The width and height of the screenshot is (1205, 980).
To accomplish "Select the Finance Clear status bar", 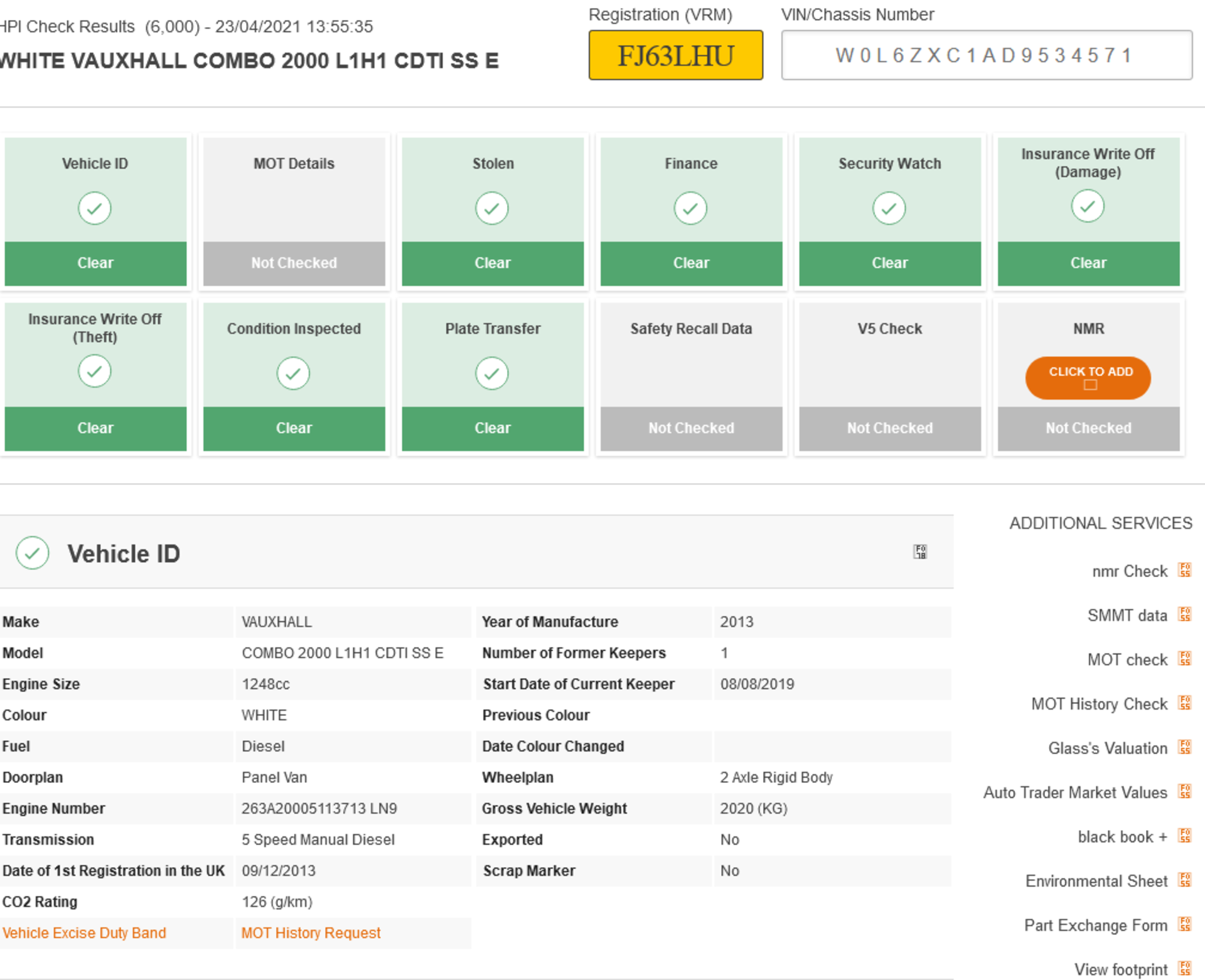I will [x=691, y=264].
